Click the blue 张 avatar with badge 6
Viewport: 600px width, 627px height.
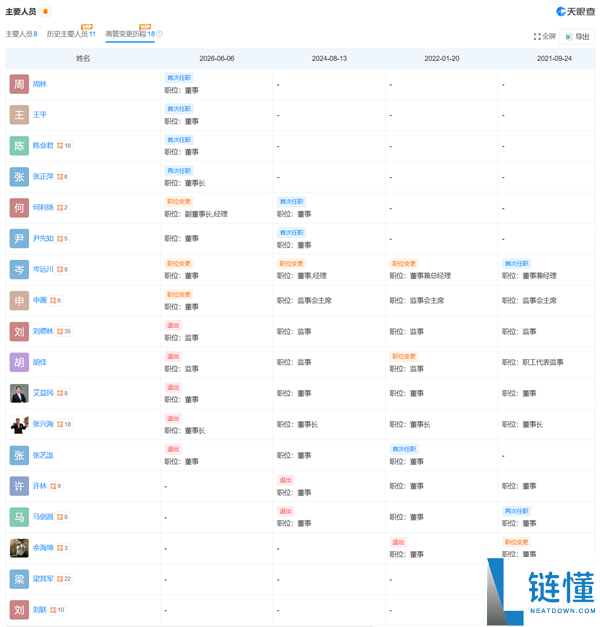[x=19, y=177]
